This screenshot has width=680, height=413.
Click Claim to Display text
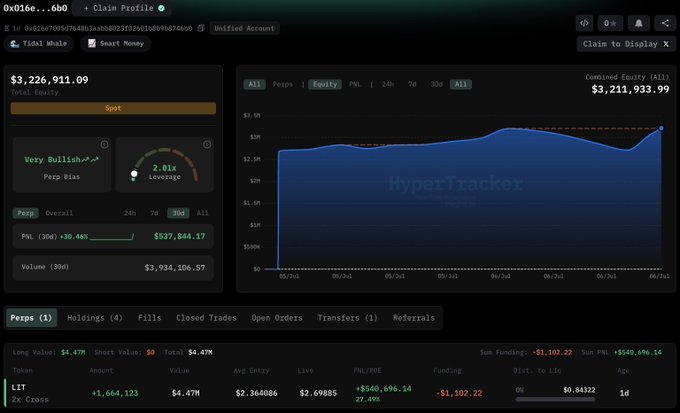click(x=620, y=44)
